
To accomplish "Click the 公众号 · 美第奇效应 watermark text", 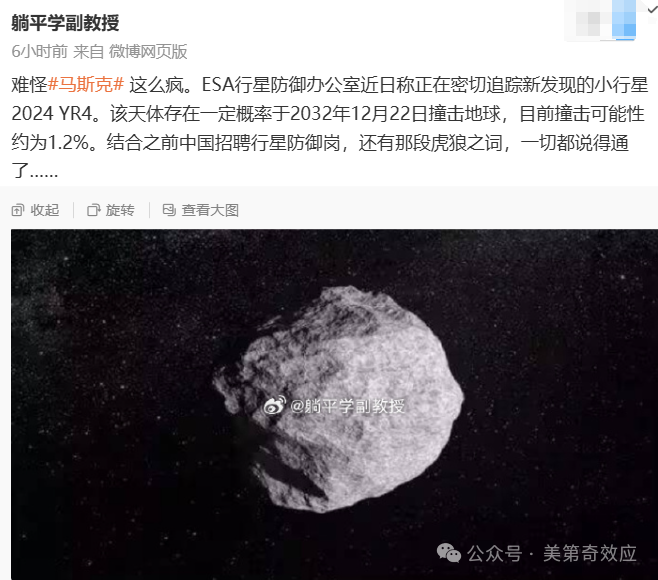I will pos(552,553).
